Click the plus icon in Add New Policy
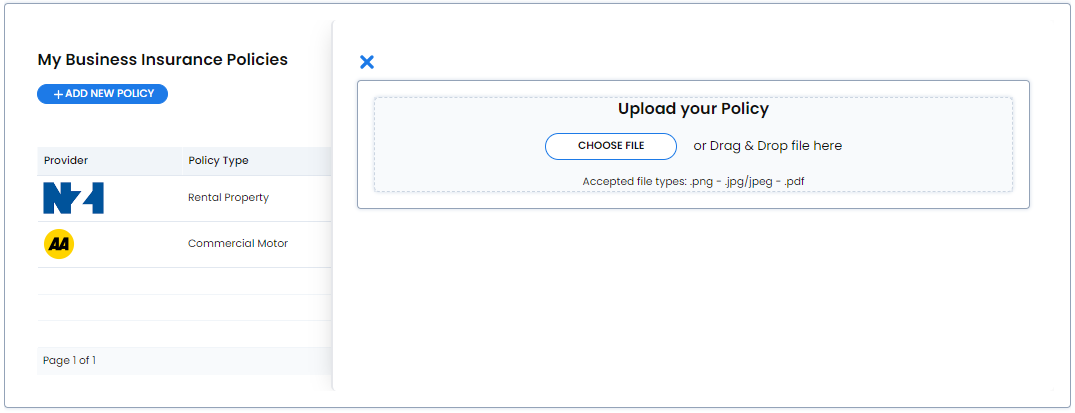Image resolution: width=1075 pixels, height=413 pixels. 58,94
